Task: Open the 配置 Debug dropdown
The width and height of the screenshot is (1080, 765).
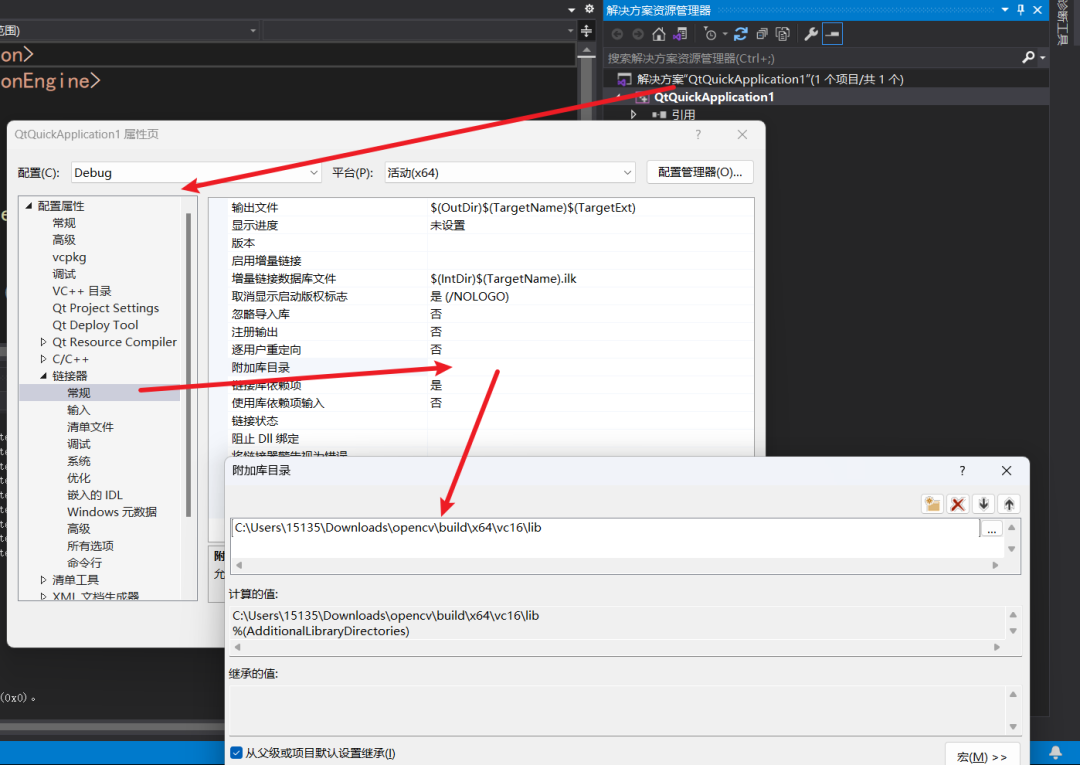Action: (196, 173)
